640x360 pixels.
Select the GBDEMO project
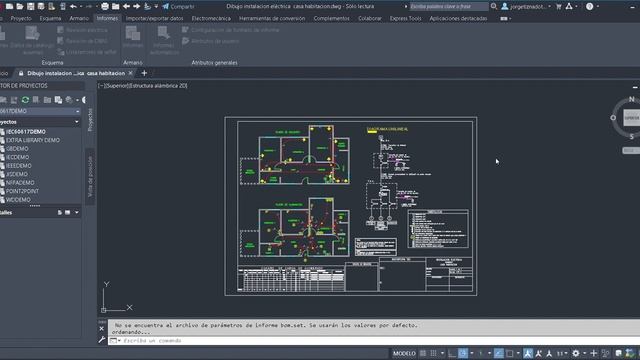[17, 149]
